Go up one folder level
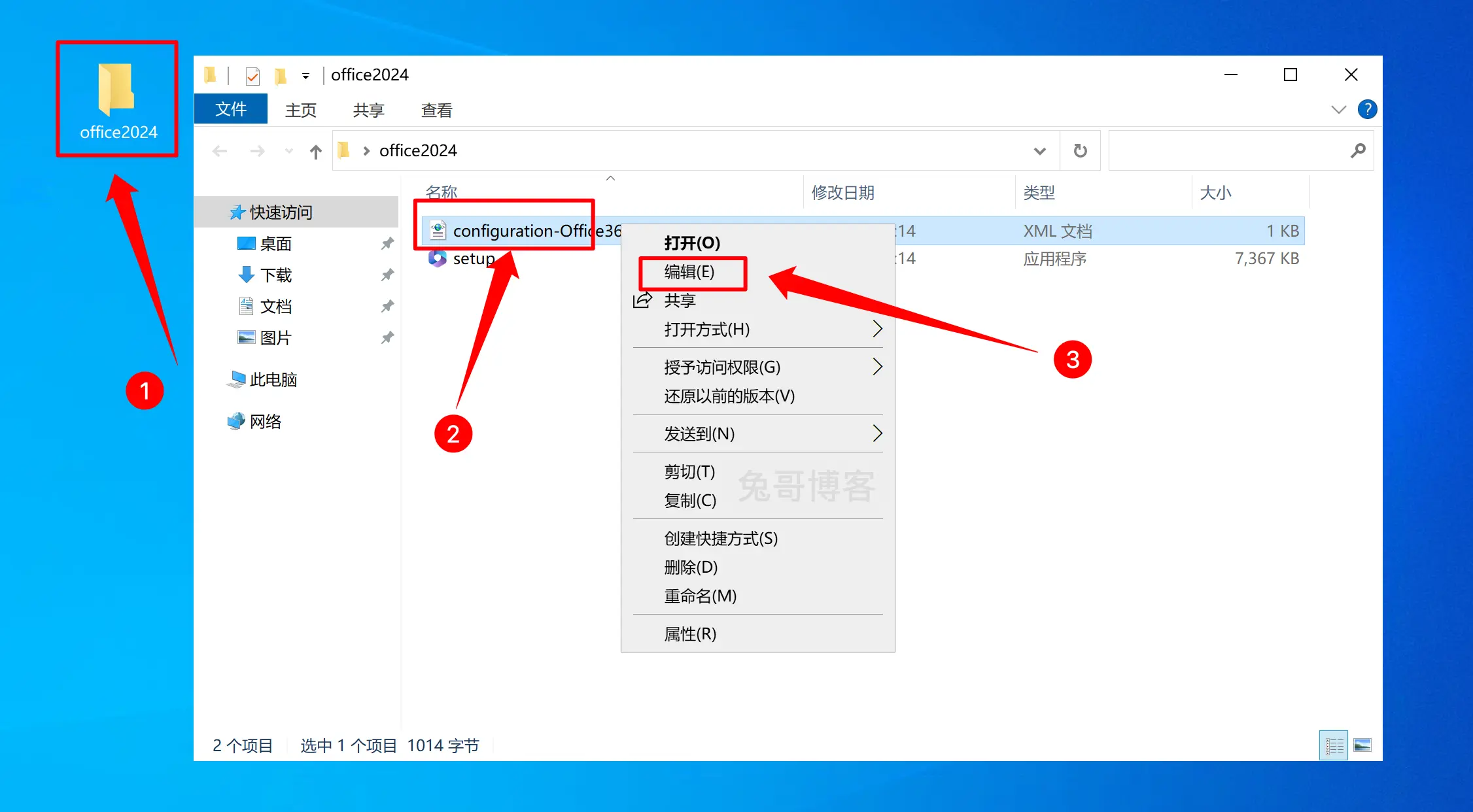This screenshot has height=812, width=1473. (x=316, y=152)
